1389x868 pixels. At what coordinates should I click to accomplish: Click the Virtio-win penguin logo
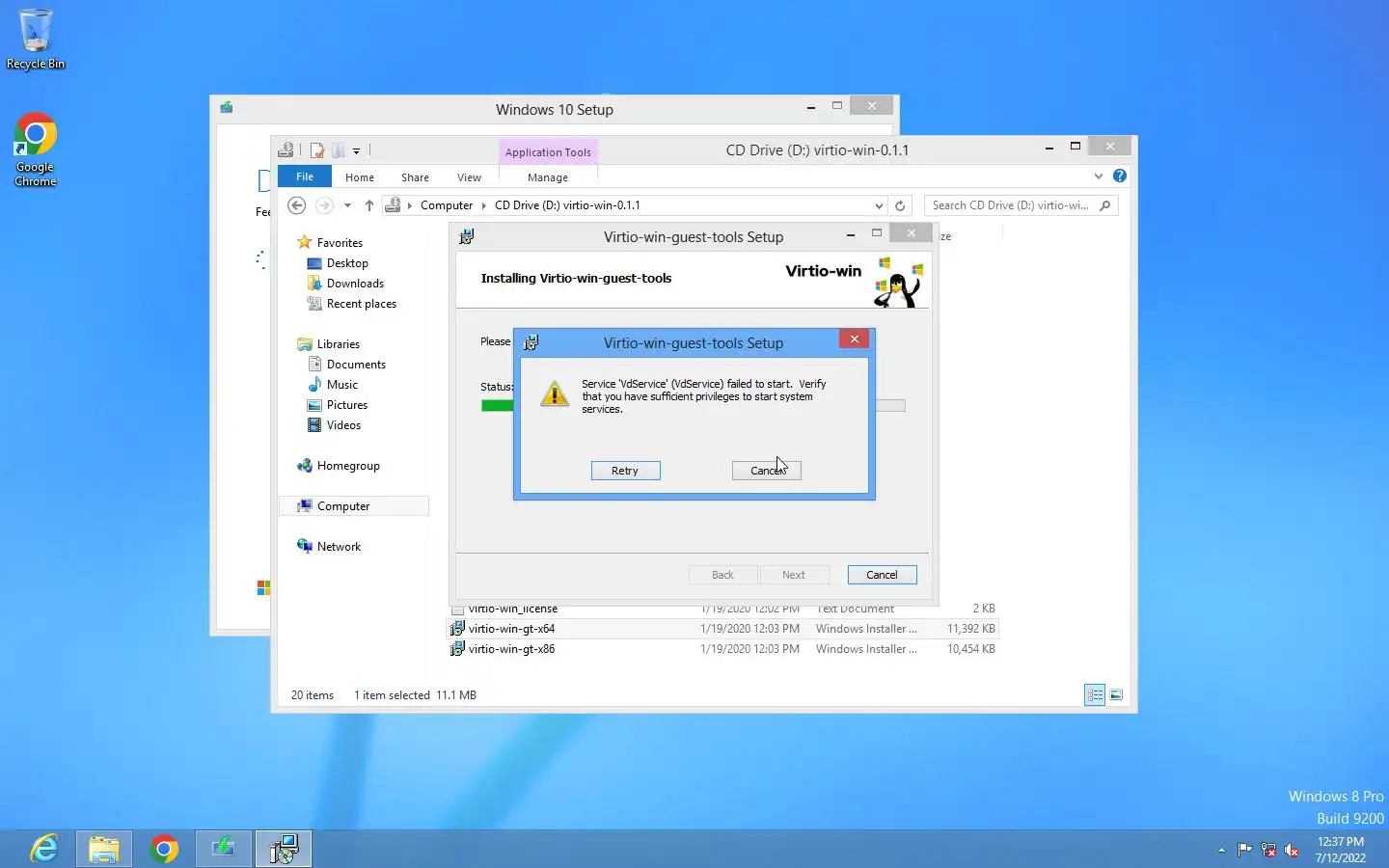899,283
